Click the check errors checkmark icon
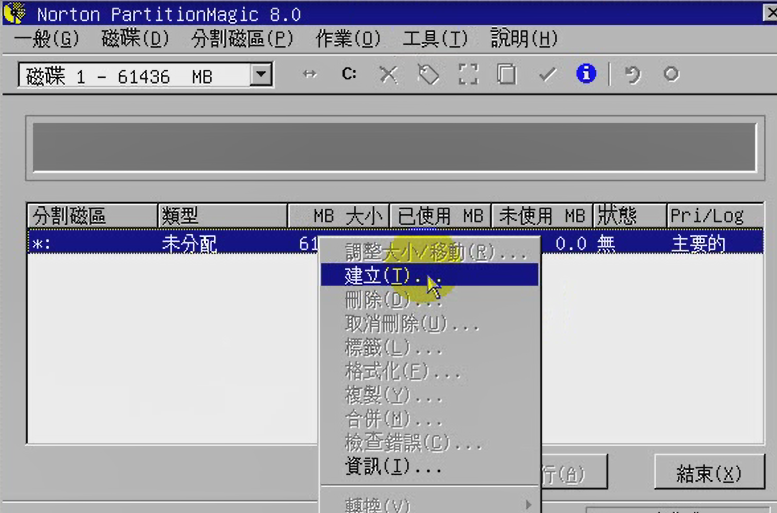This screenshot has width=777, height=513. (548, 75)
